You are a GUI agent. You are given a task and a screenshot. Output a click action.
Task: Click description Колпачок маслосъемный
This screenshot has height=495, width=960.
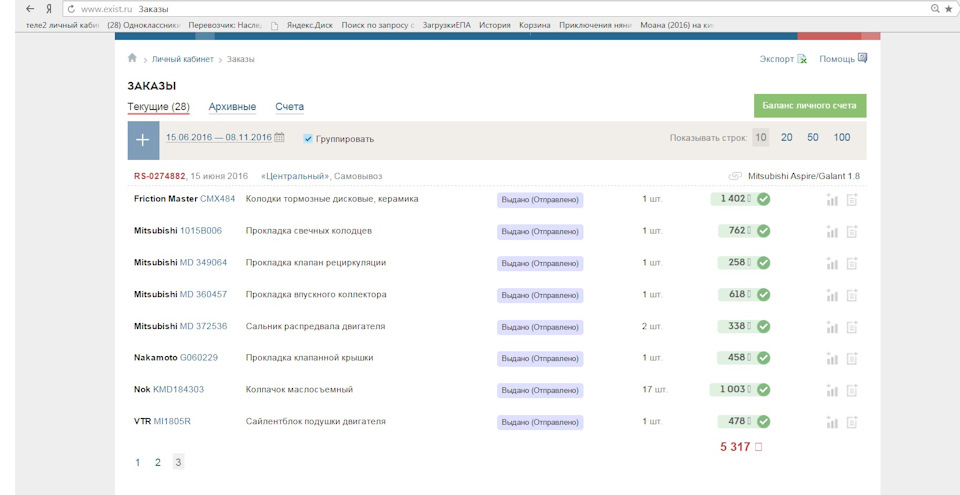click(299, 390)
